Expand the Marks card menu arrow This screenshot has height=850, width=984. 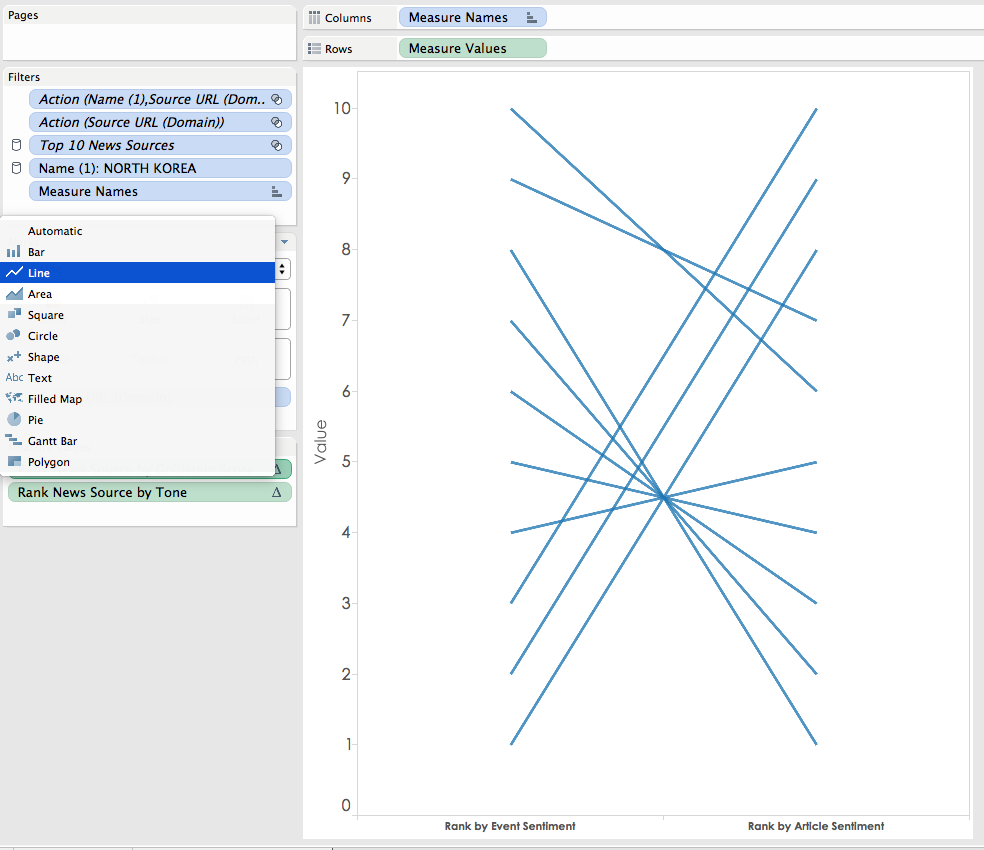(x=284, y=242)
